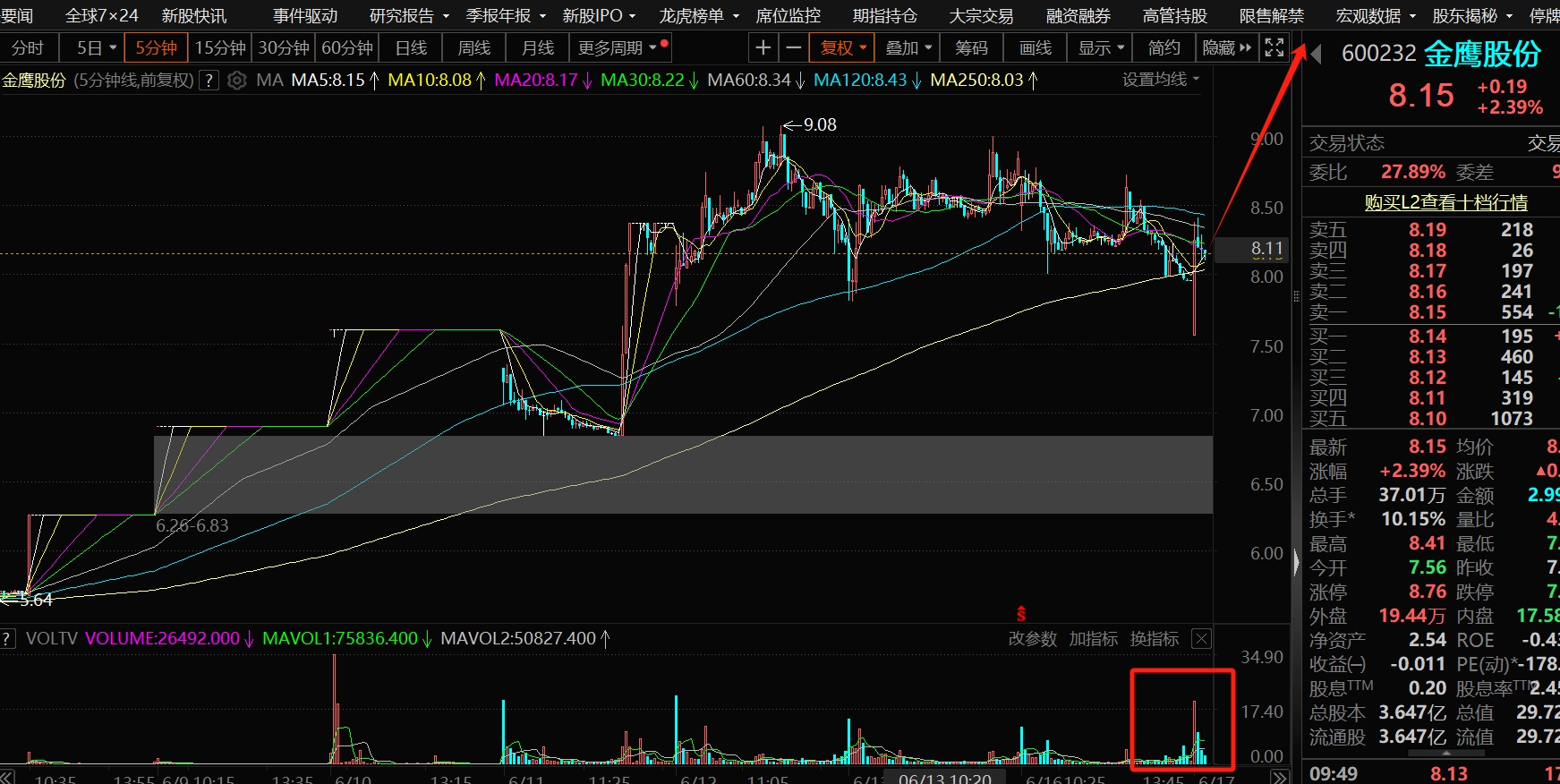The height and width of the screenshot is (784, 1560).
Task: Click the 06/13 10:20 time label
Action: click(946, 778)
